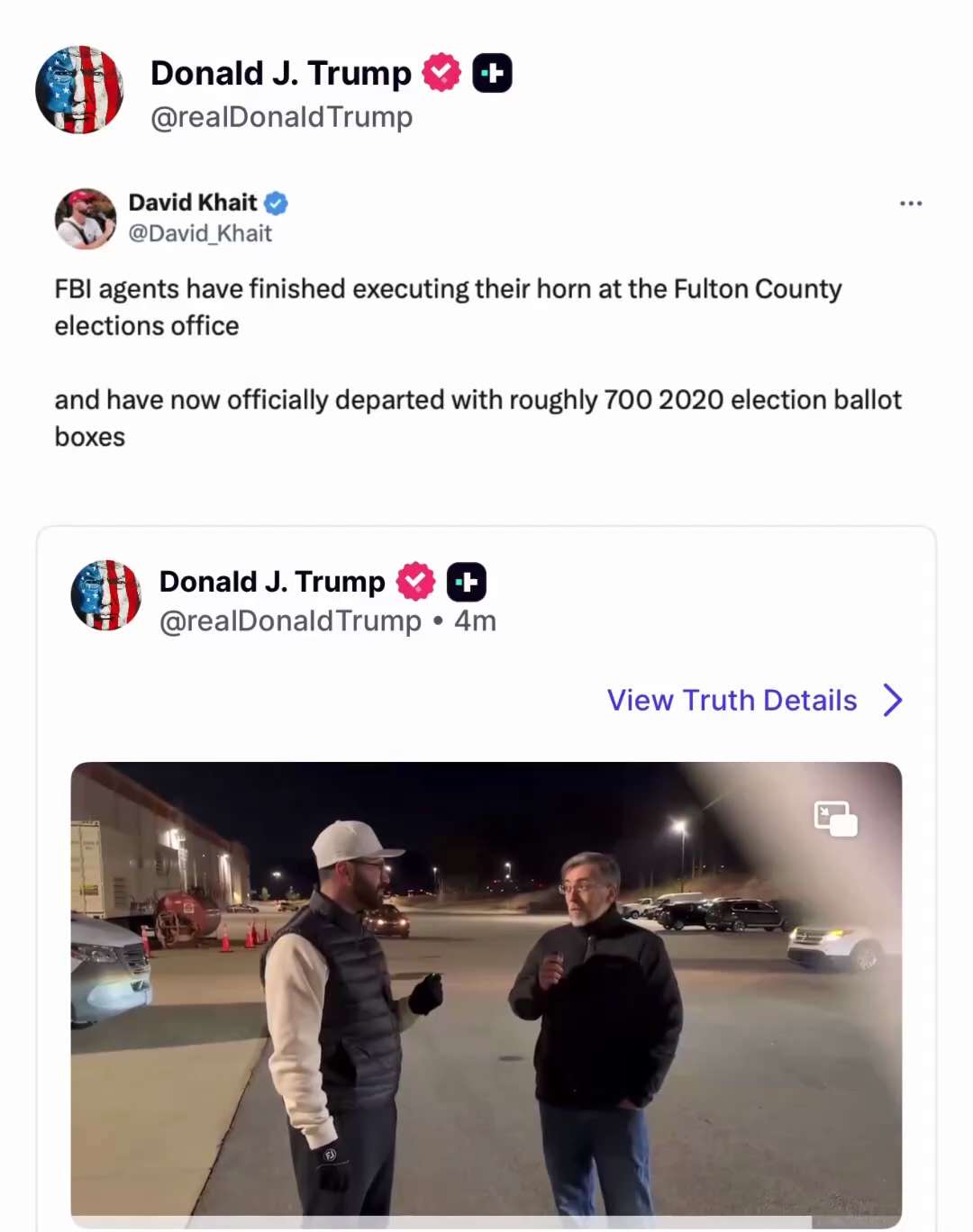Tap the picture-in-picture icon on video
This screenshot has width=973, height=1232.
pyautogui.click(x=835, y=819)
